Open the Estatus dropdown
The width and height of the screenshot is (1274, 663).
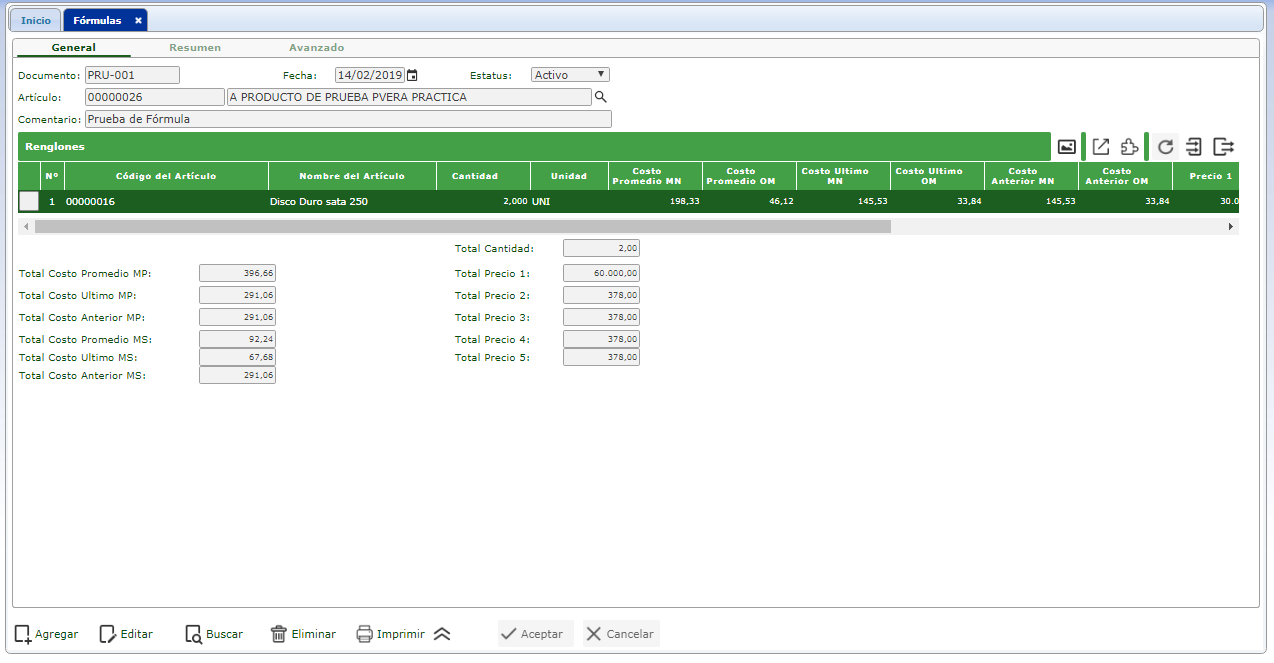570,75
